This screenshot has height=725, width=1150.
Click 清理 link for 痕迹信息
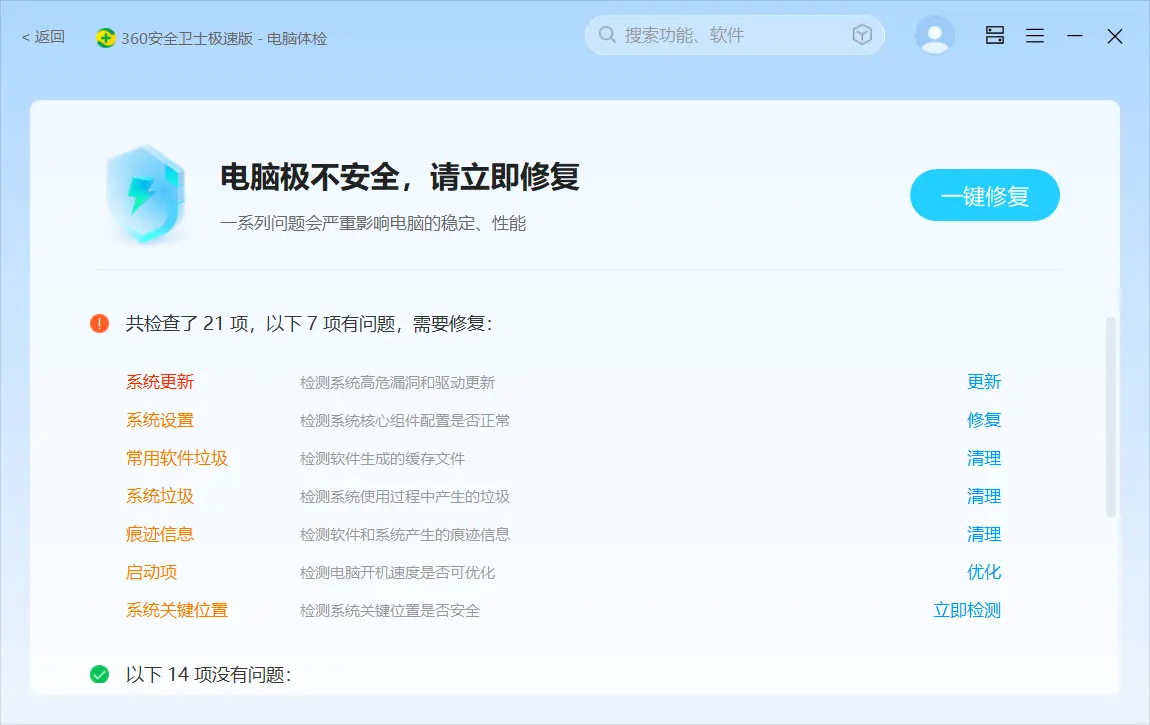point(984,534)
